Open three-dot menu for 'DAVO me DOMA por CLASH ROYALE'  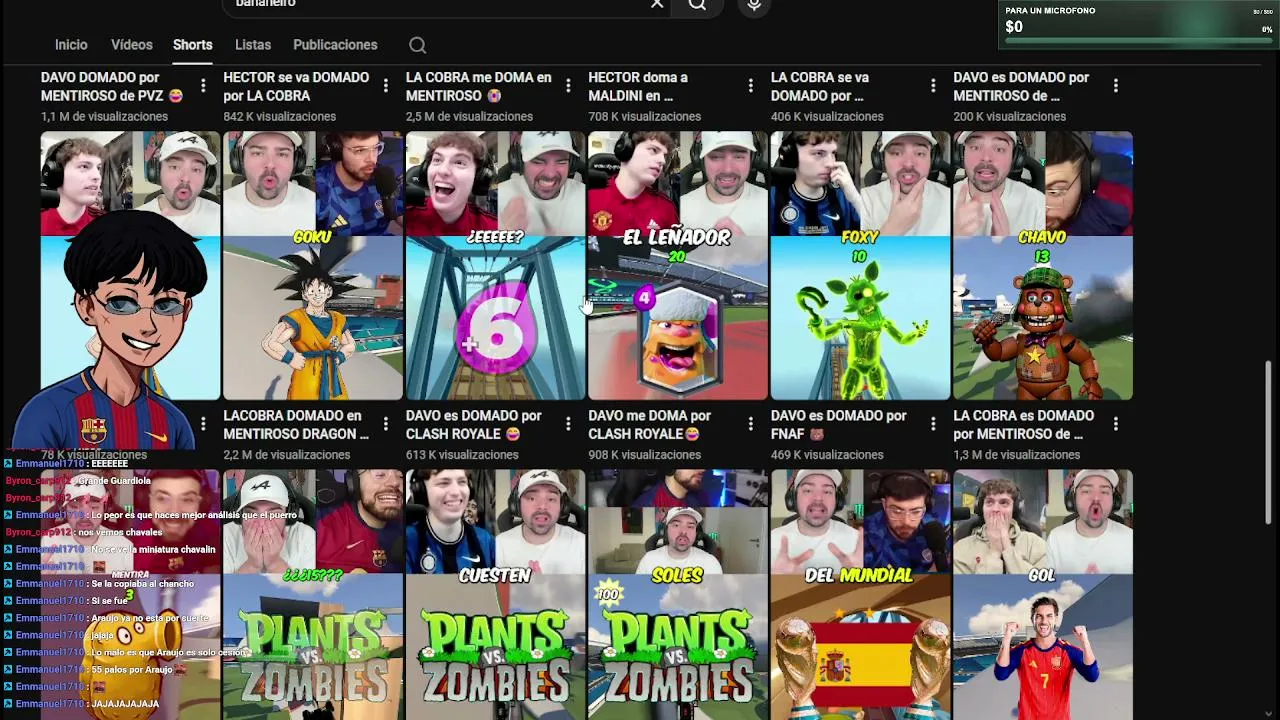click(750, 425)
